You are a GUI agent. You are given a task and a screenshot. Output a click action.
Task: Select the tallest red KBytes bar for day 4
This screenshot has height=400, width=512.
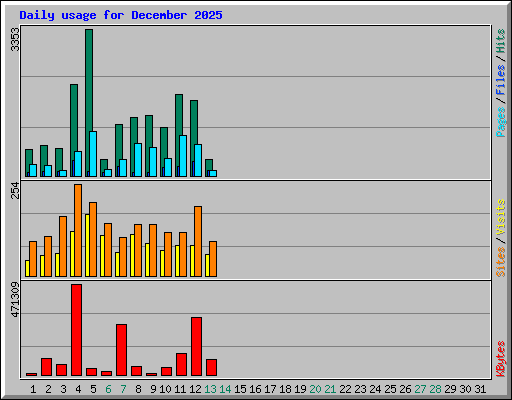(76, 330)
